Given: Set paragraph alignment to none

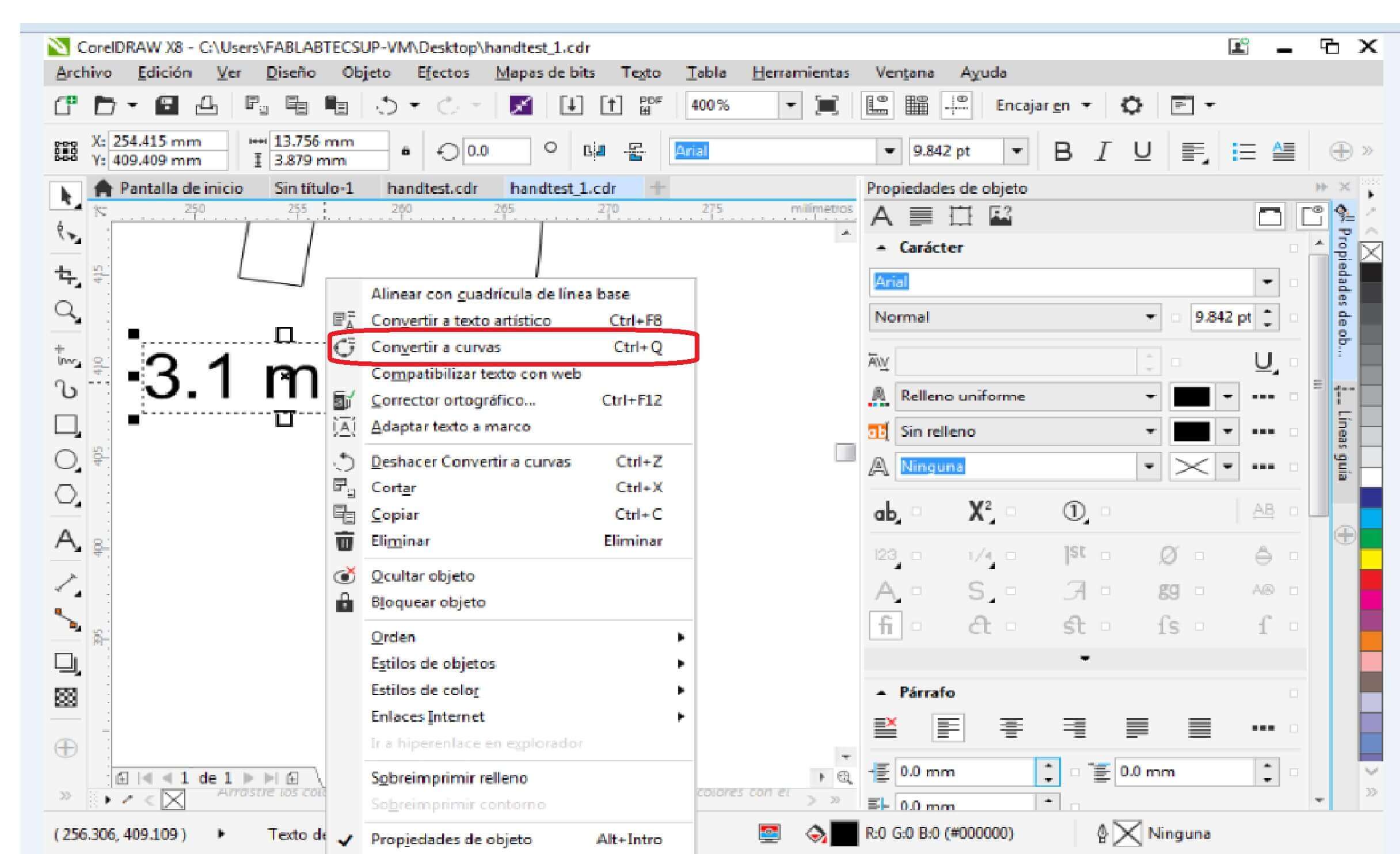Looking at the screenshot, I should (x=885, y=728).
